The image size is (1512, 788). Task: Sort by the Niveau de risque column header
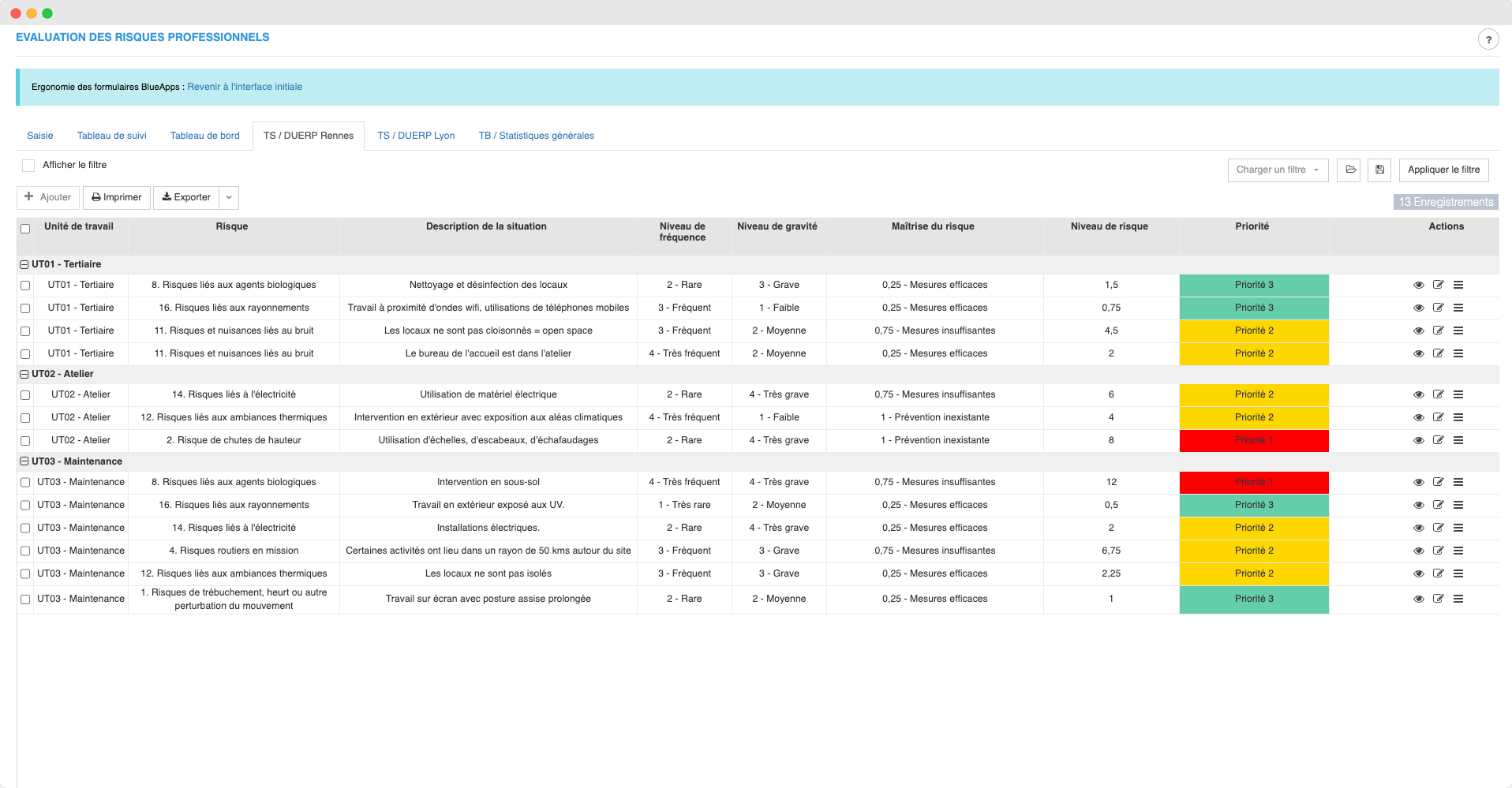(1109, 226)
